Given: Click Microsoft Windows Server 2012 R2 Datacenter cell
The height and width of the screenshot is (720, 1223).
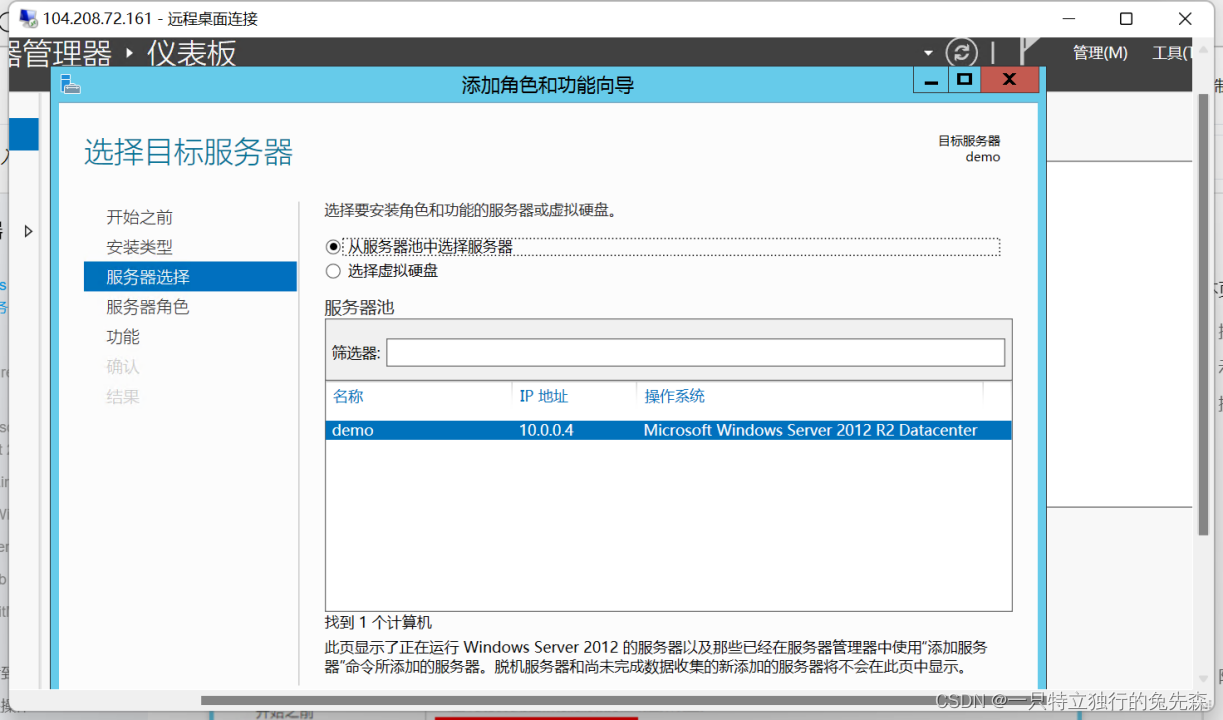Looking at the screenshot, I should pyautogui.click(x=810, y=430).
